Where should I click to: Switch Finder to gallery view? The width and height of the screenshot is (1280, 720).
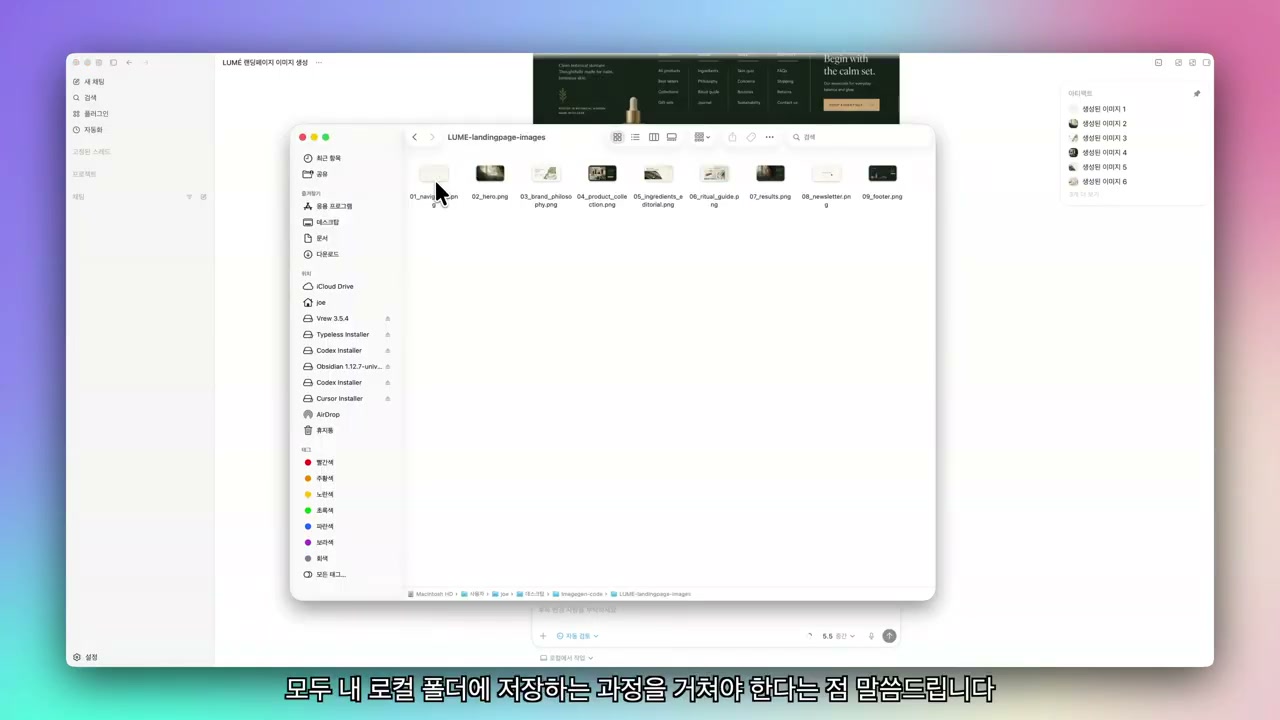[672, 137]
